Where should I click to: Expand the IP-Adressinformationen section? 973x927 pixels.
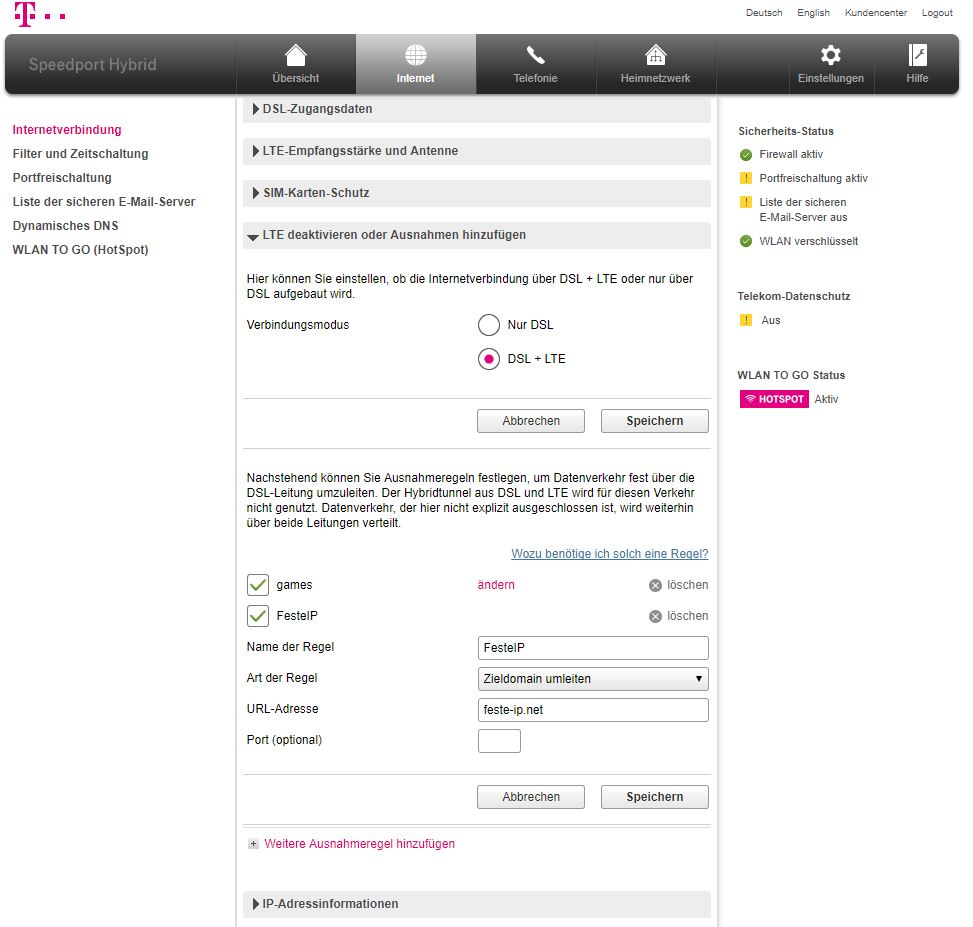tap(330, 904)
